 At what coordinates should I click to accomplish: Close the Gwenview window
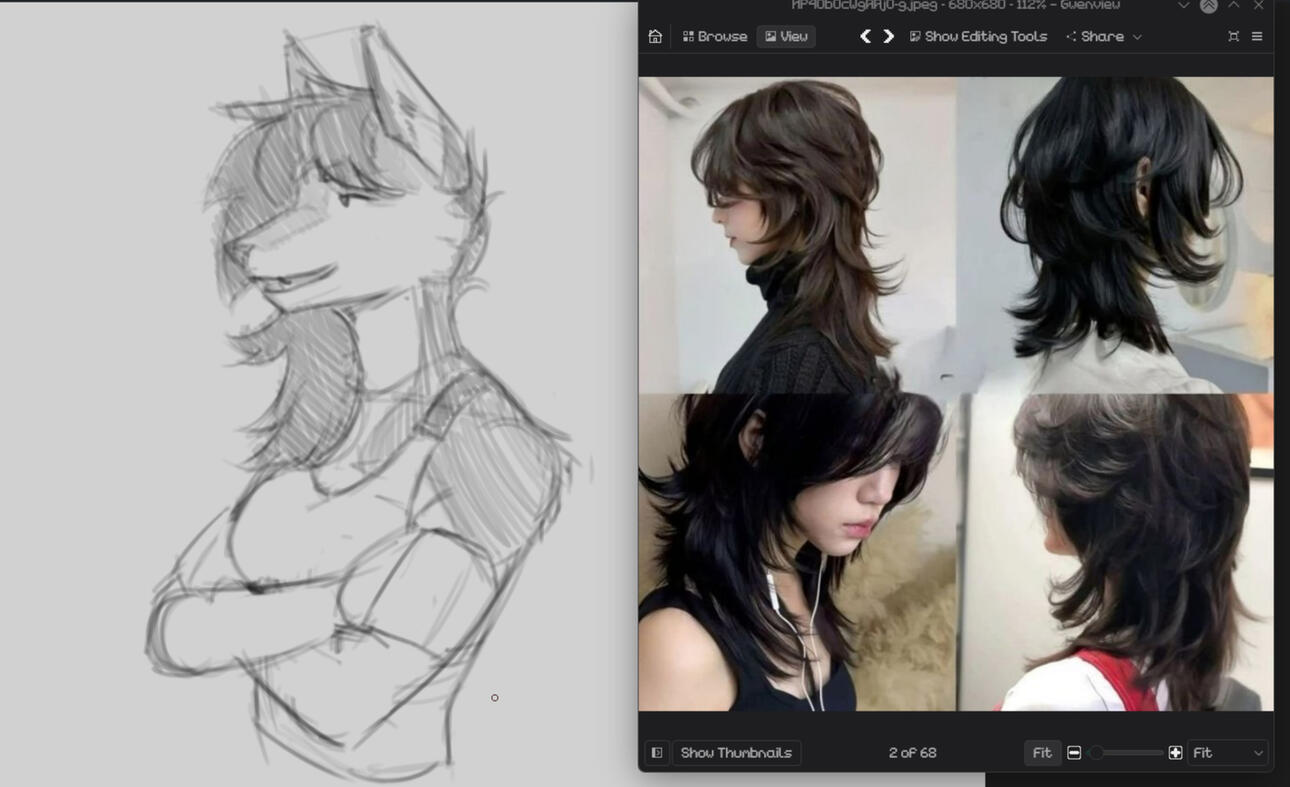click(1259, 6)
